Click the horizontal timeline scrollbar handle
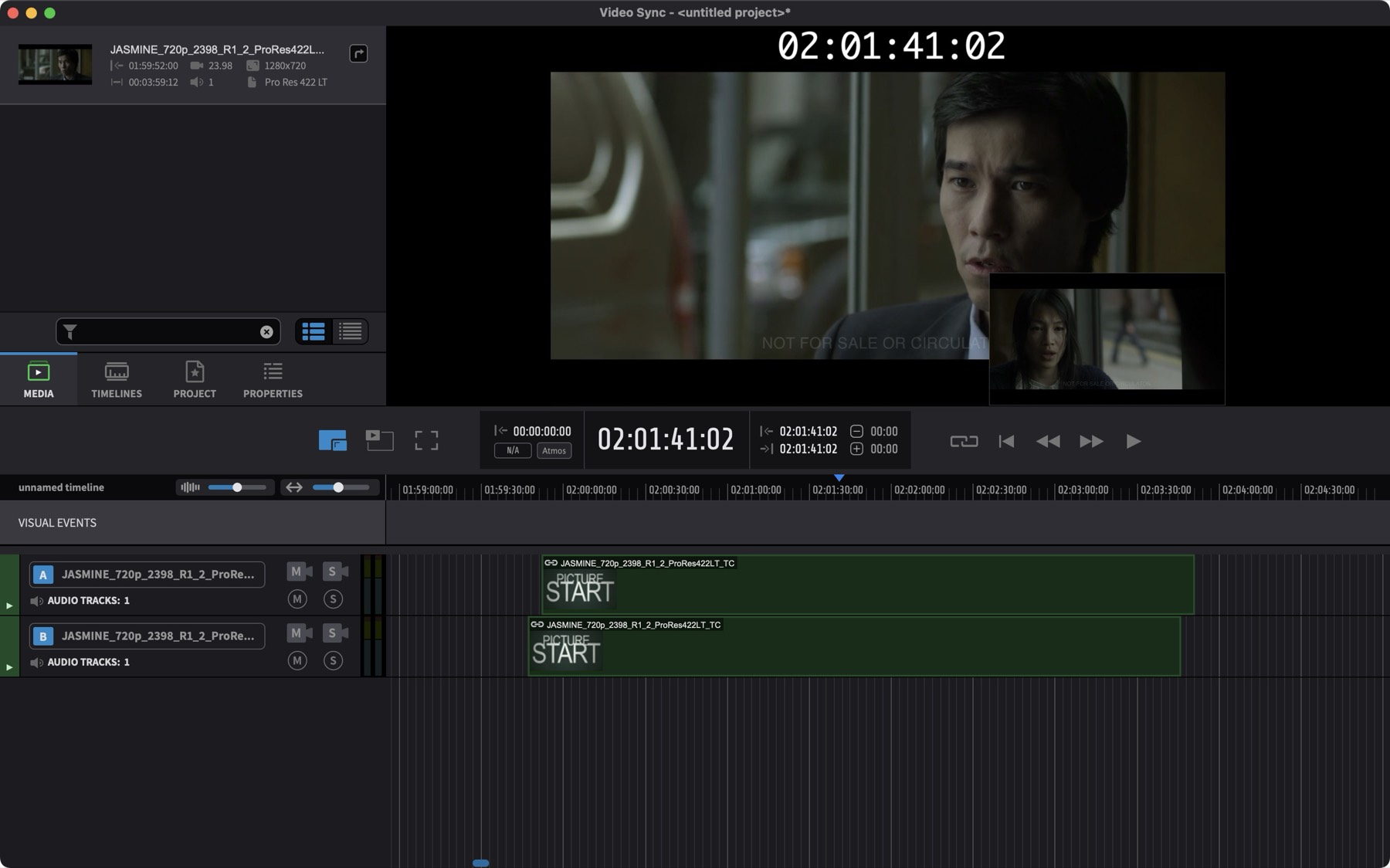The width and height of the screenshot is (1390, 868). pyautogui.click(x=480, y=863)
